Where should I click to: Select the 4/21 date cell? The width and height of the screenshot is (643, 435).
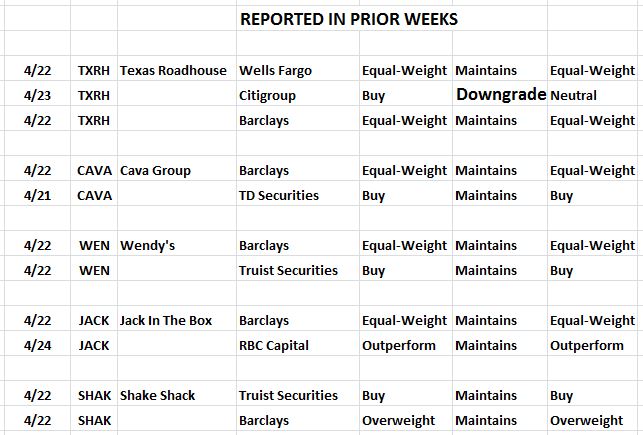tap(37, 196)
